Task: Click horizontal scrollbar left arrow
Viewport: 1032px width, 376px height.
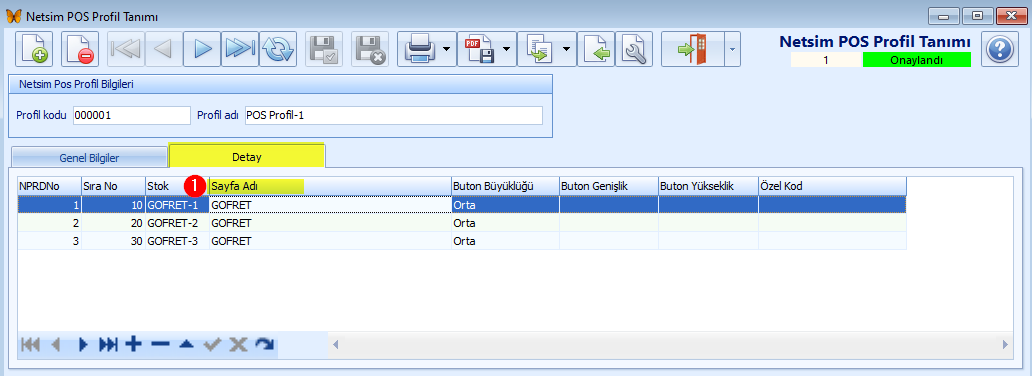Action: 335,344
